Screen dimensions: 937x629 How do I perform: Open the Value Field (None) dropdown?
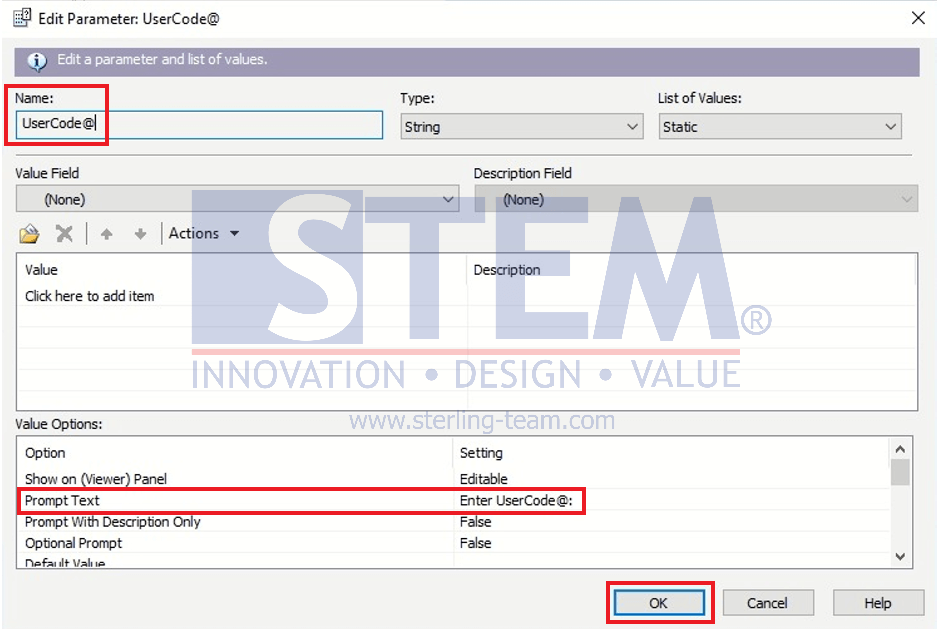(237, 199)
